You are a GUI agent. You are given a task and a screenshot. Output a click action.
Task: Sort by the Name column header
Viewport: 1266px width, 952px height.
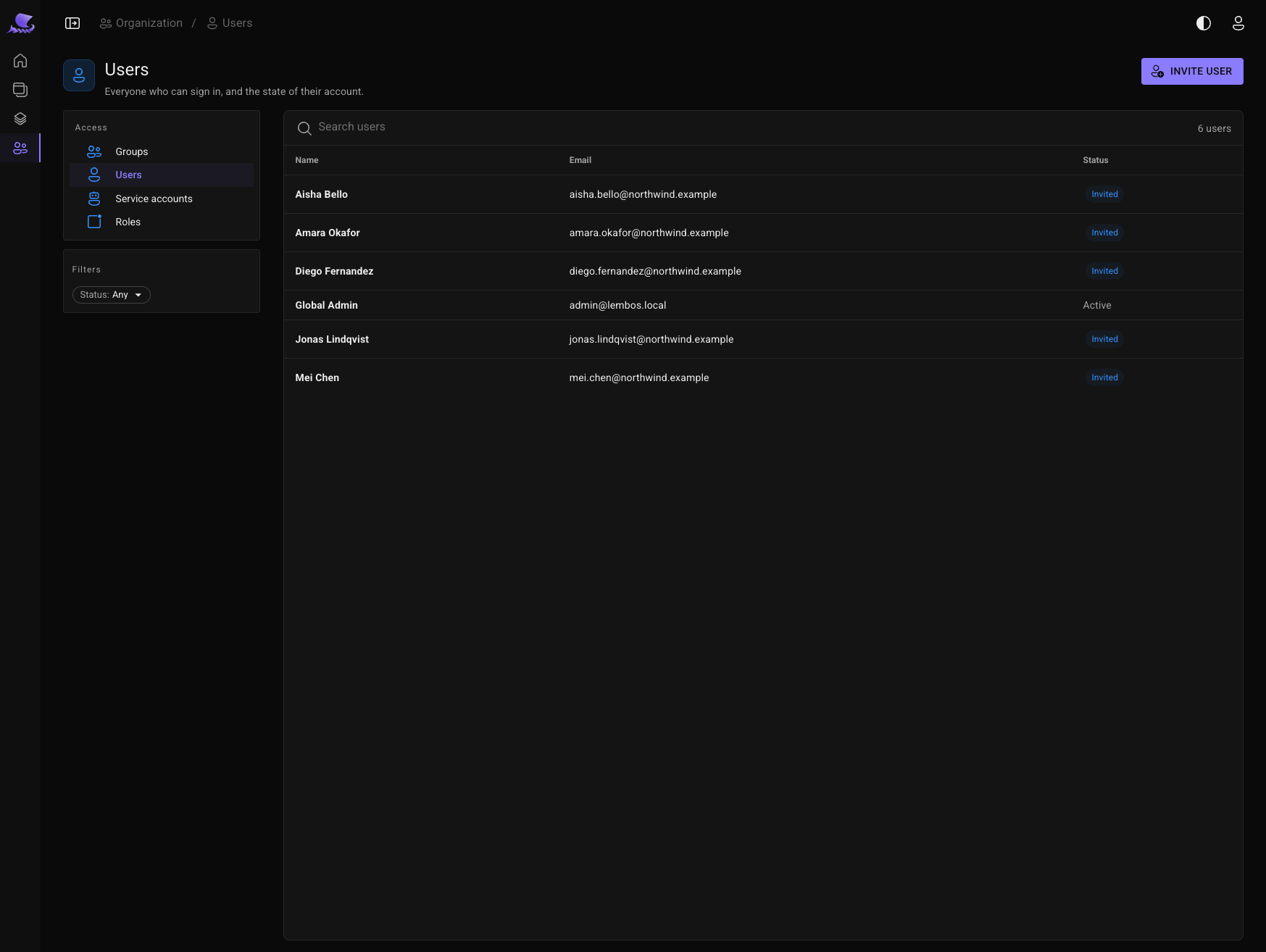pos(307,160)
